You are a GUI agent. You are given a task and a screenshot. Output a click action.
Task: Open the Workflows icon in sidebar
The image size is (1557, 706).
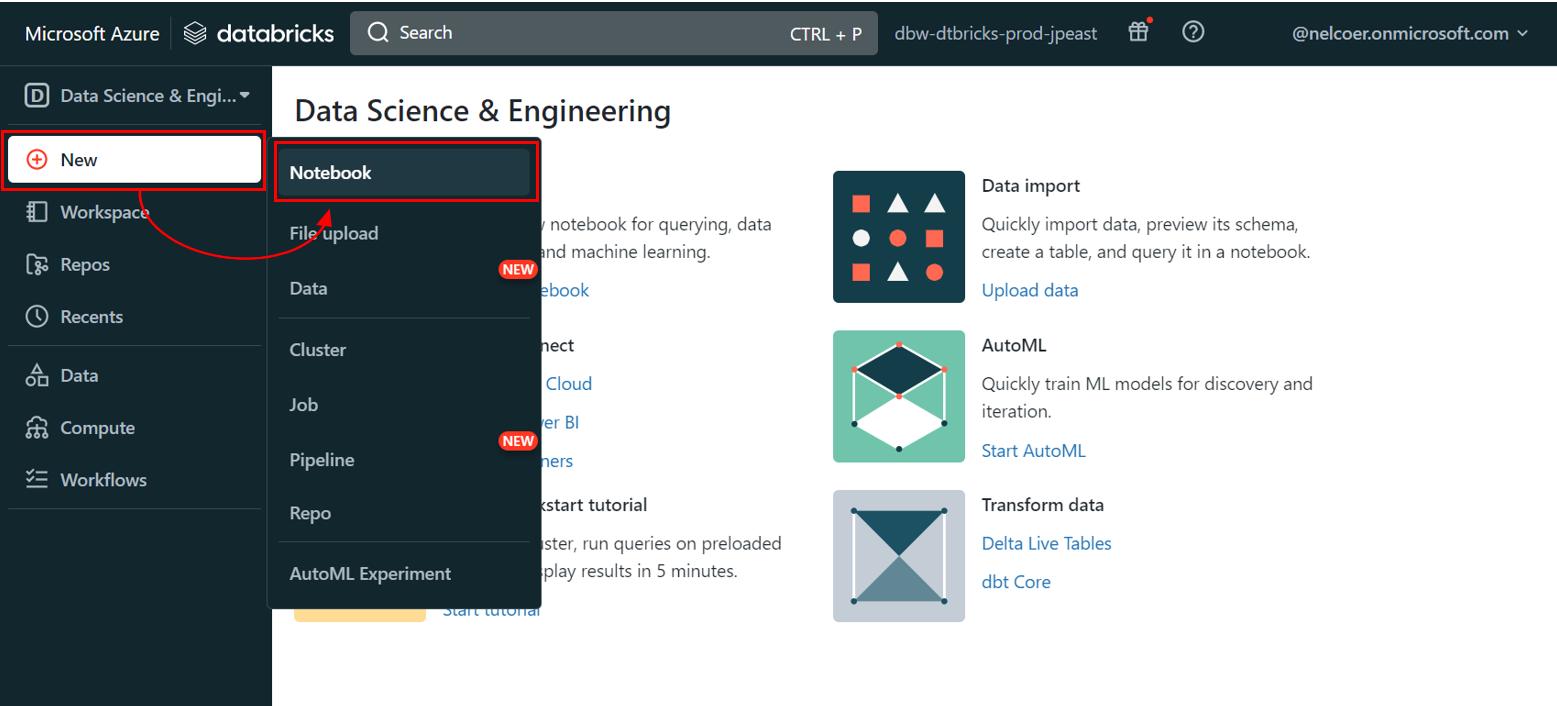tap(37, 480)
